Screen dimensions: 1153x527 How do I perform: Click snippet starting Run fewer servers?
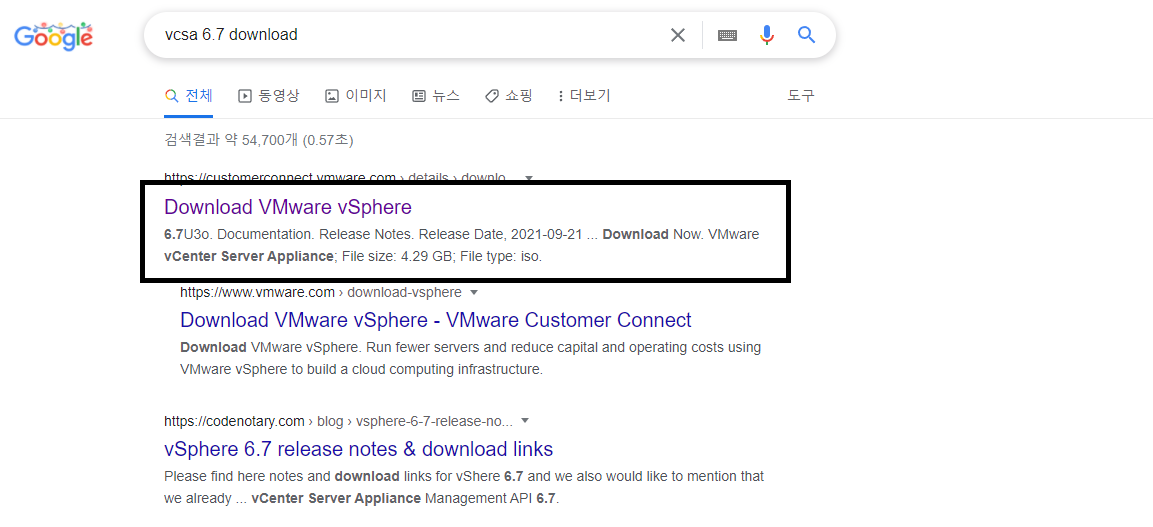[x=471, y=358]
